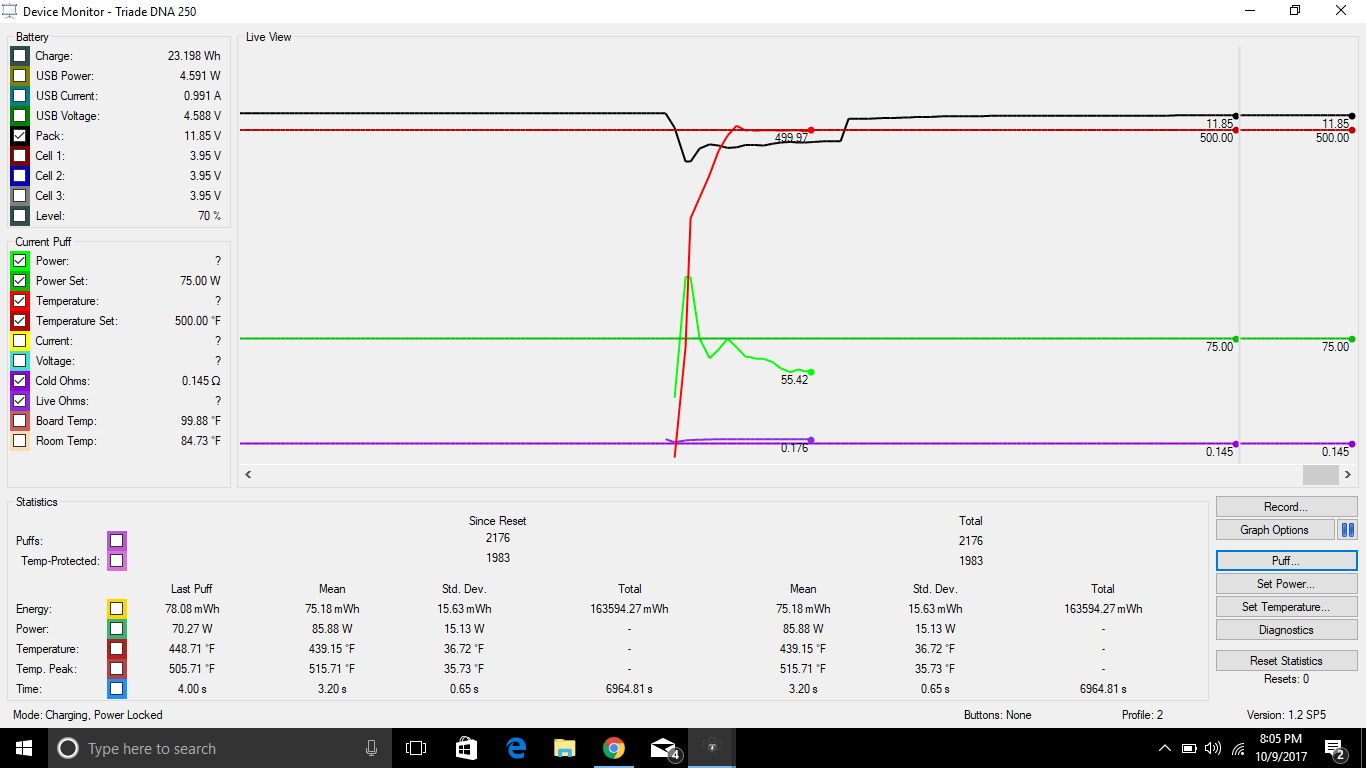Click the Record... button
This screenshot has height=768, width=1366.
tap(1286, 507)
